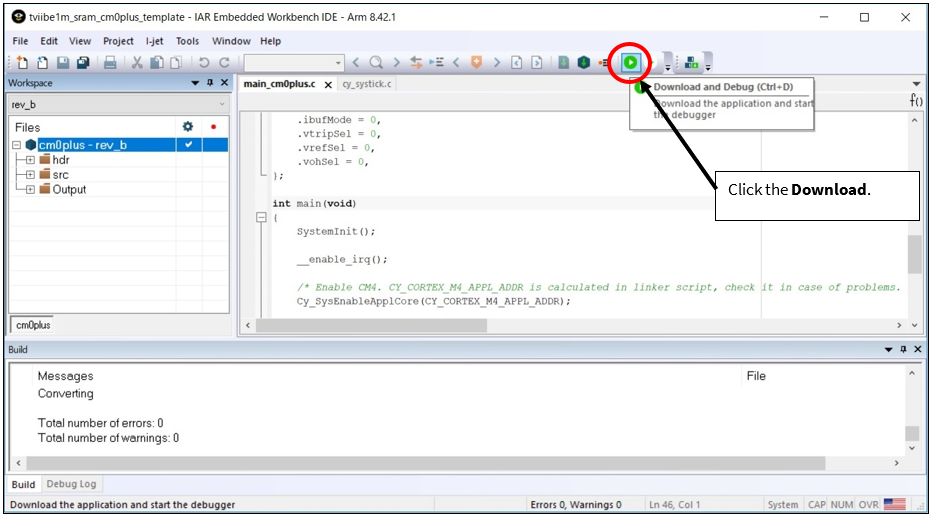Click the Make build icon
934x518 pixels.
point(584,63)
